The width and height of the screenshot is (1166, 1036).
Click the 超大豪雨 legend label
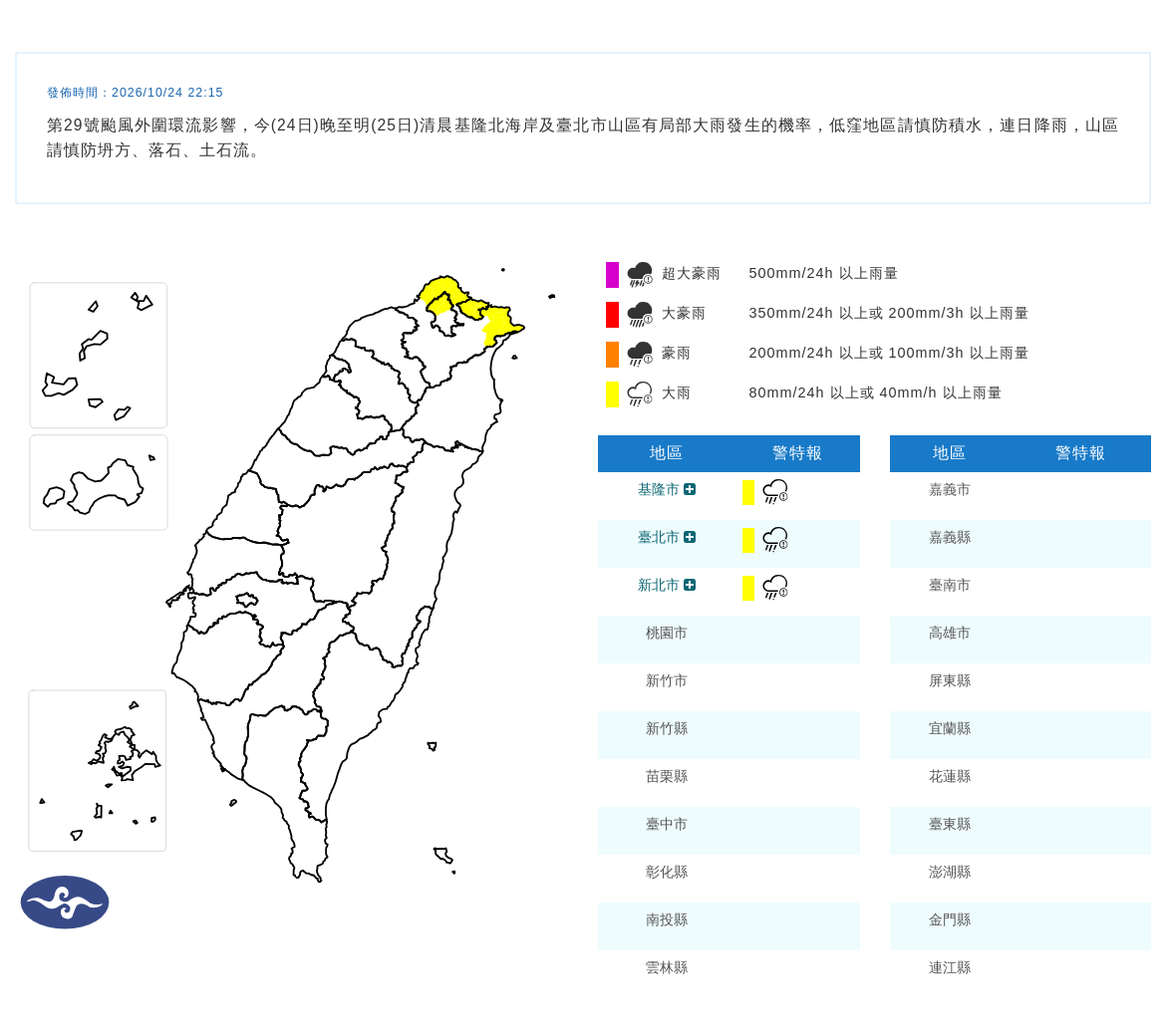pyautogui.click(x=691, y=274)
